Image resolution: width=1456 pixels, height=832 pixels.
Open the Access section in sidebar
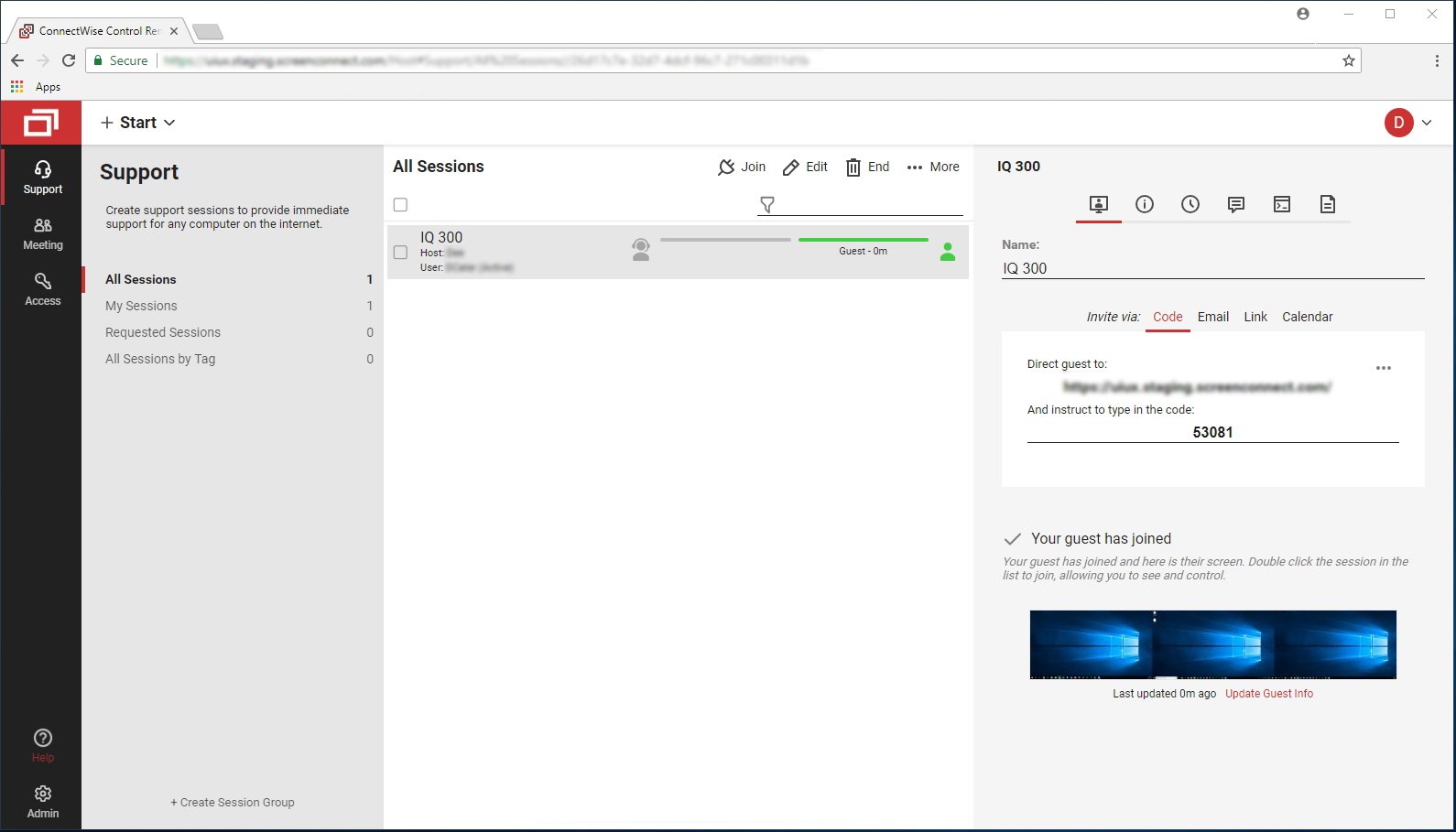coord(42,289)
